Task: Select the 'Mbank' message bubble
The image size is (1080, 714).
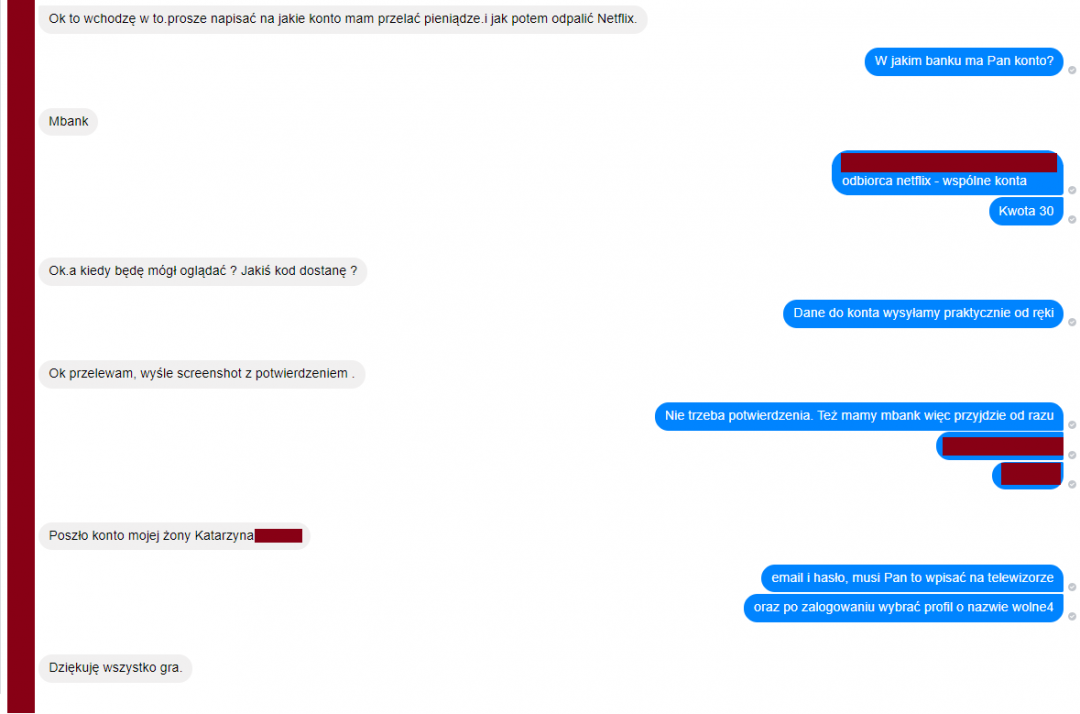Action: tap(68, 122)
